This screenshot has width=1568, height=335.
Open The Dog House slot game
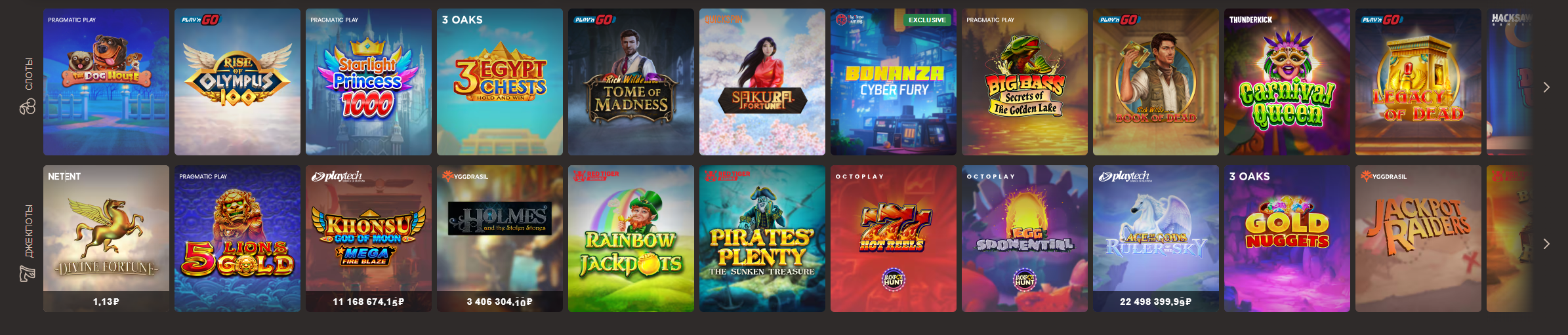(106, 82)
